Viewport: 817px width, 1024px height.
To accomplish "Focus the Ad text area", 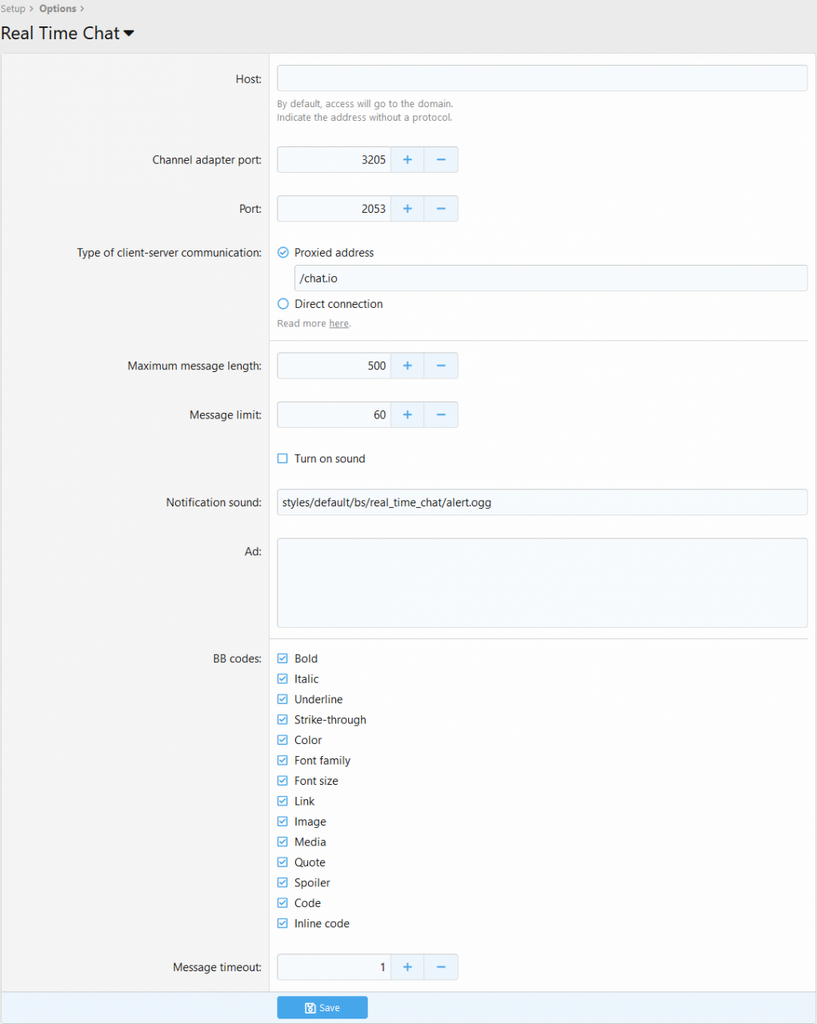I will click(542, 583).
